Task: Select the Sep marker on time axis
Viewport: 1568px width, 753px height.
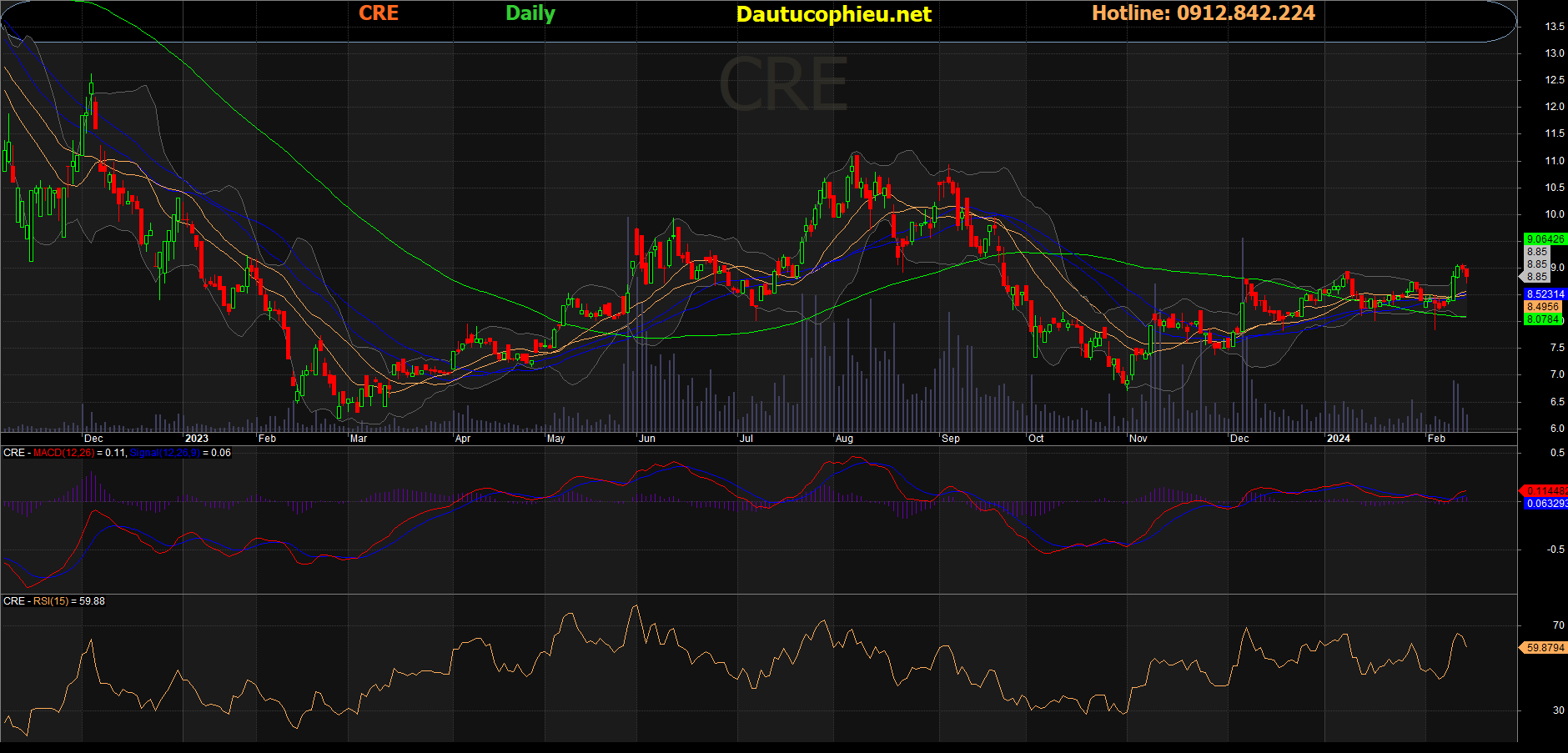Action: [x=950, y=439]
